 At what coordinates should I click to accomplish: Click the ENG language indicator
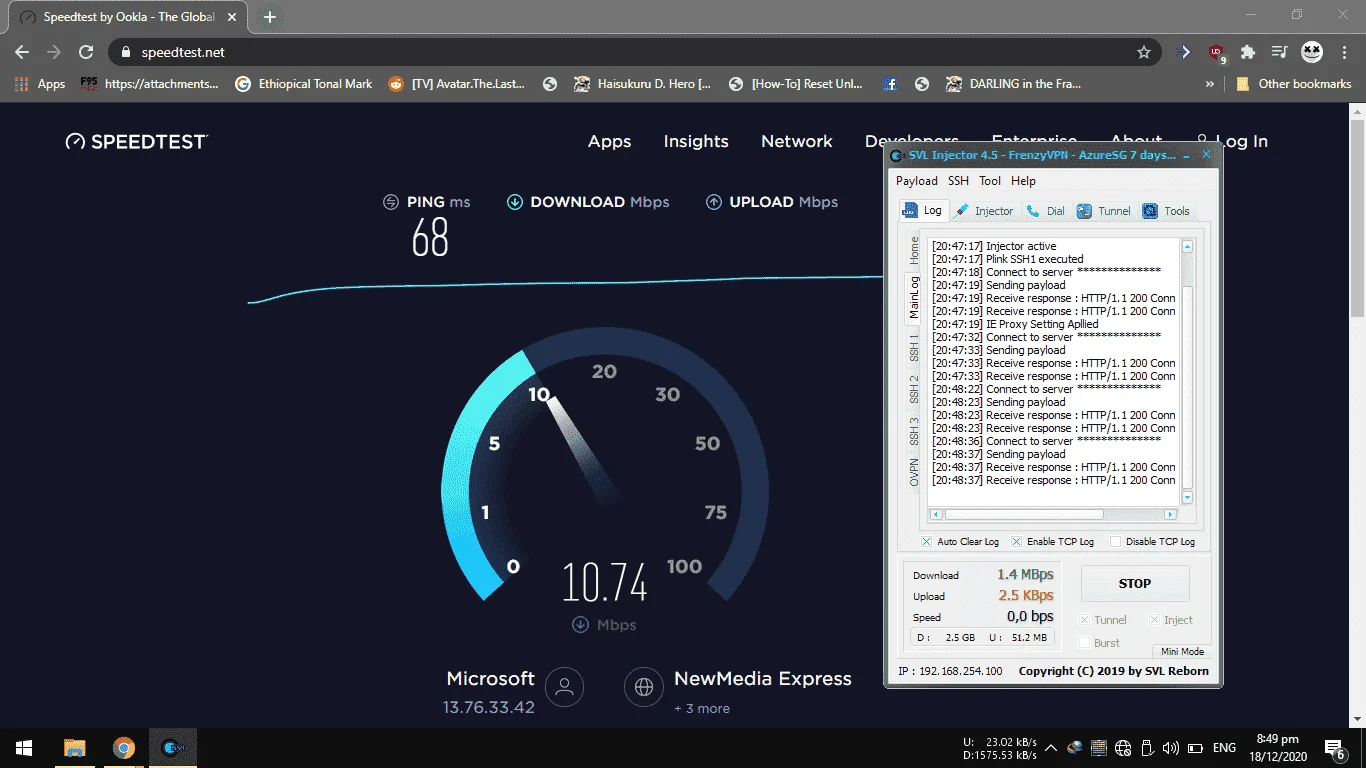click(x=1224, y=748)
